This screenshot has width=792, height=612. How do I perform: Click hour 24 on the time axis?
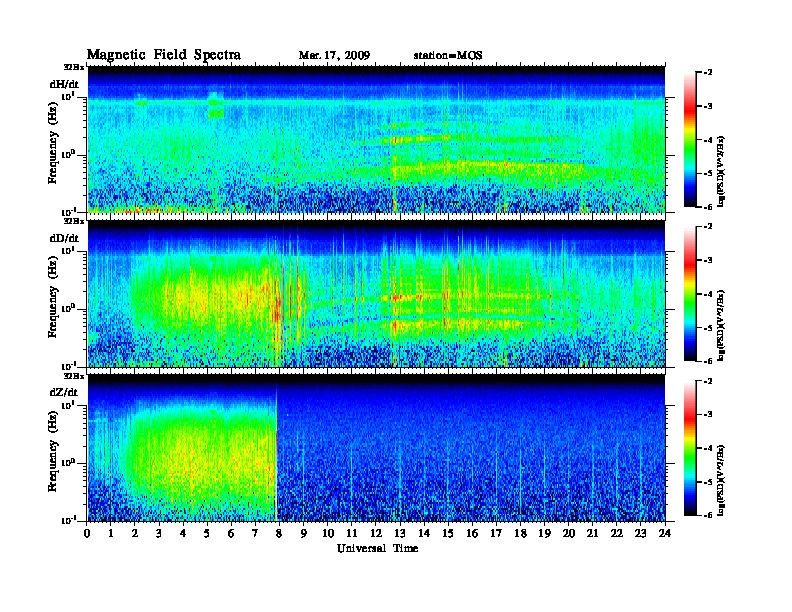(x=665, y=534)
